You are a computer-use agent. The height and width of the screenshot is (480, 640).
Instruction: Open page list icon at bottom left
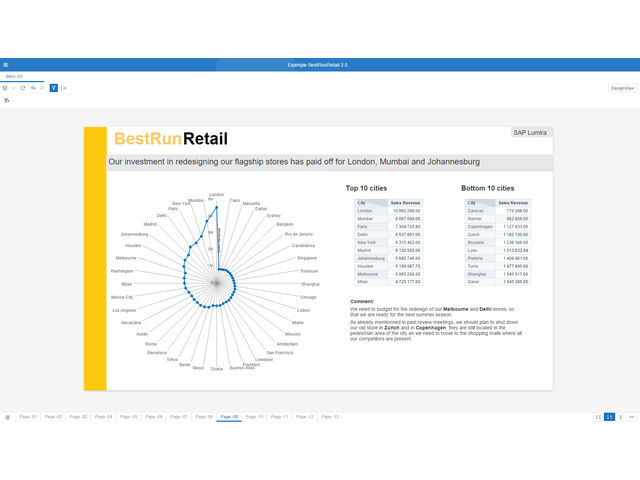pyautogui.click(x=7, y=416)
